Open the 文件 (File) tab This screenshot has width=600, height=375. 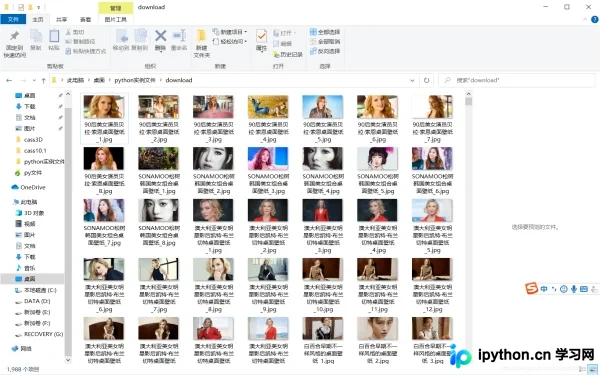click(x=13, y=19)
